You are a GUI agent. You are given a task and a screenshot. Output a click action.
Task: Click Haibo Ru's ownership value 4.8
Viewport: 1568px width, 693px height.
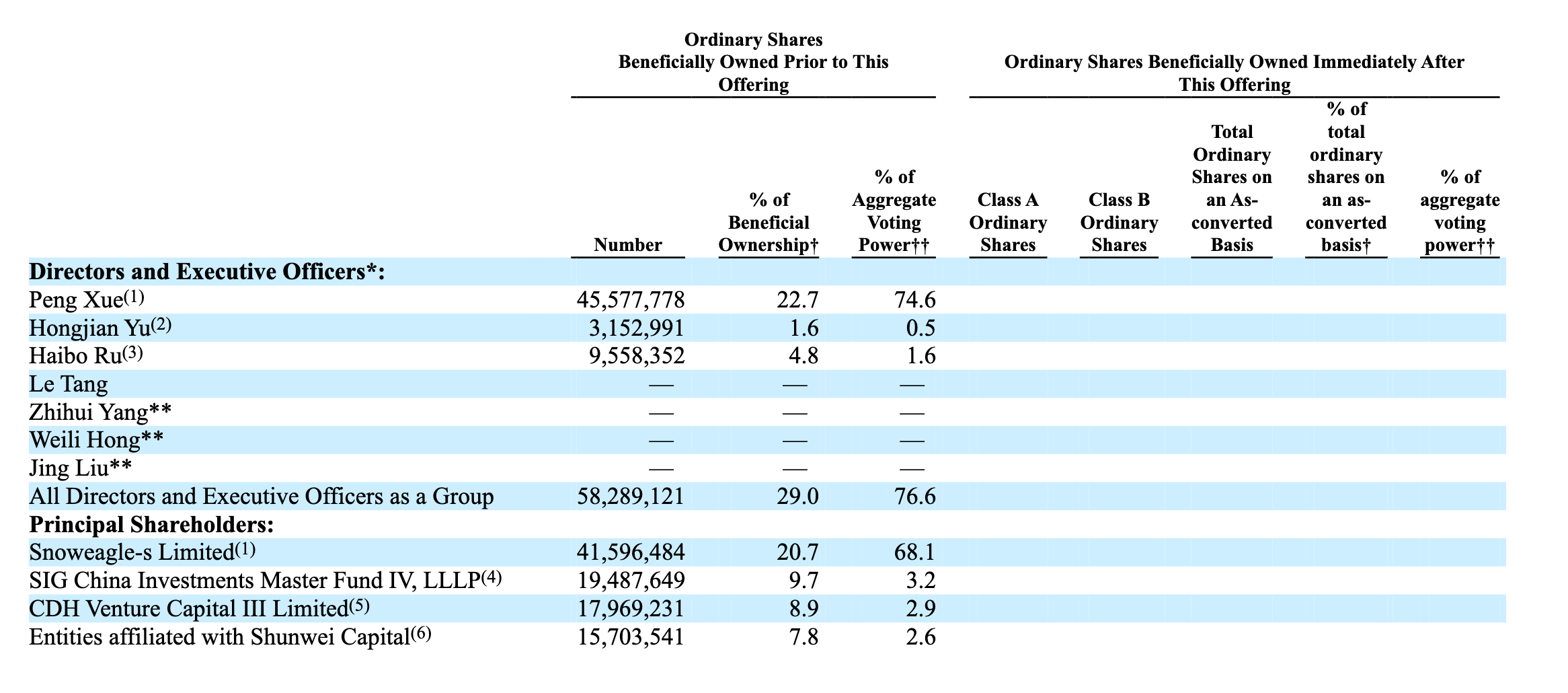803,356
